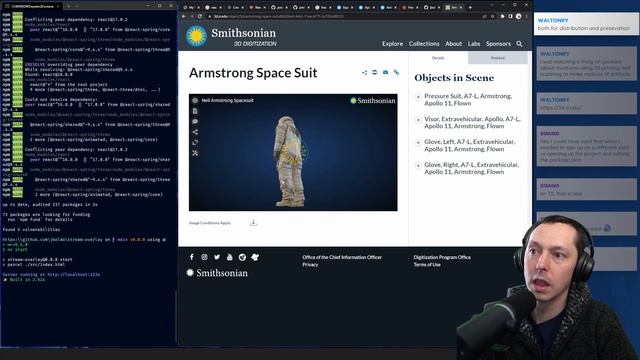Open the YouTube icon in the footer
This screenshot has height=360, width=640.
pos(229,257)
